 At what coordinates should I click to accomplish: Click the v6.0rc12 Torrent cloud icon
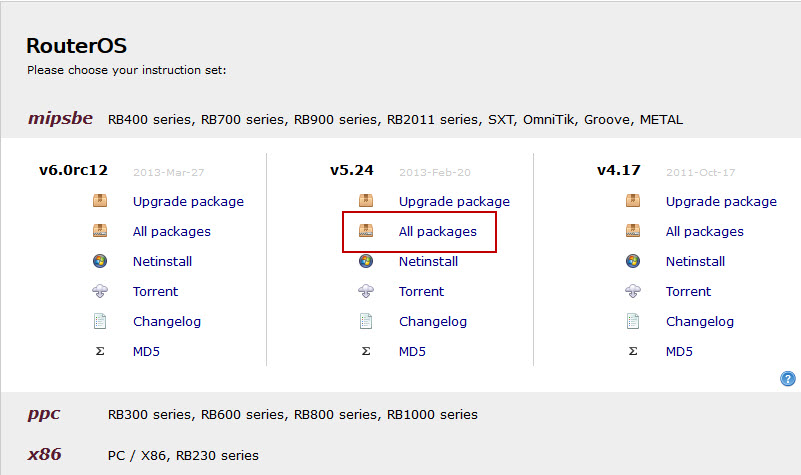pyautogui.click(x=100, y=291)
